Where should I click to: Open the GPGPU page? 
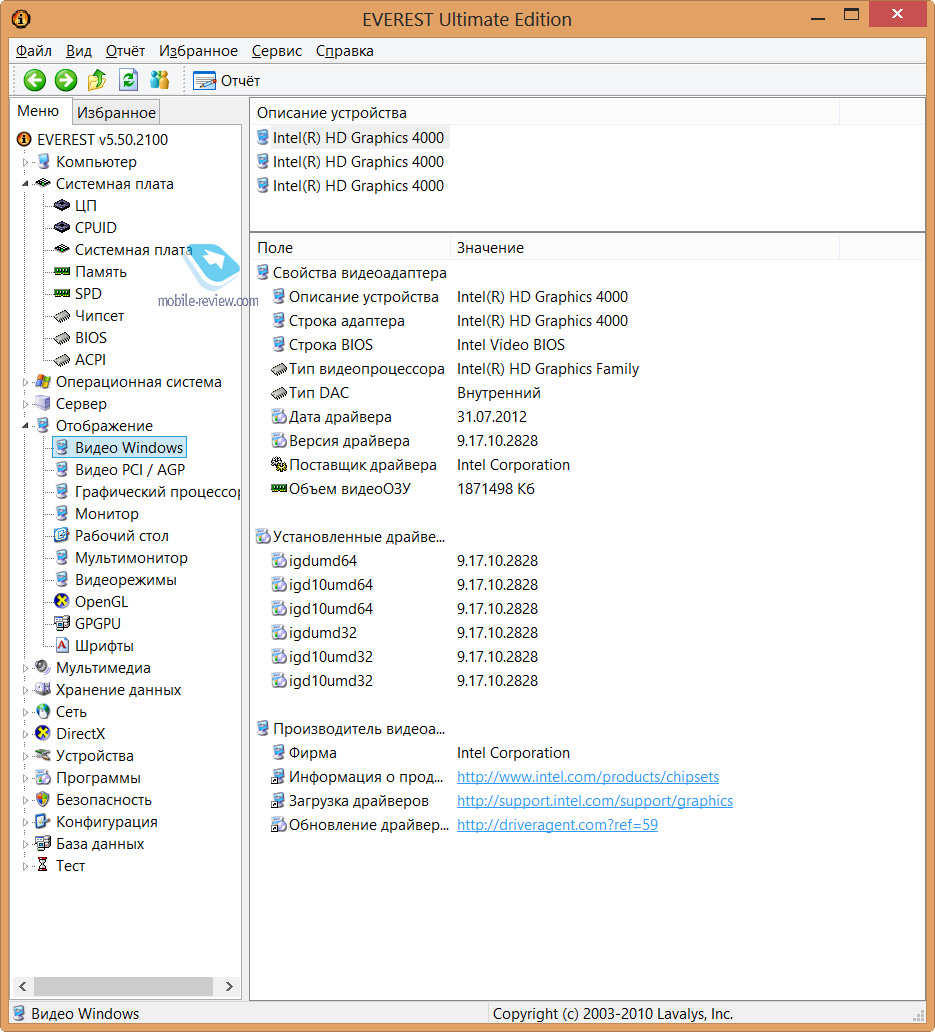pos(97,624)
